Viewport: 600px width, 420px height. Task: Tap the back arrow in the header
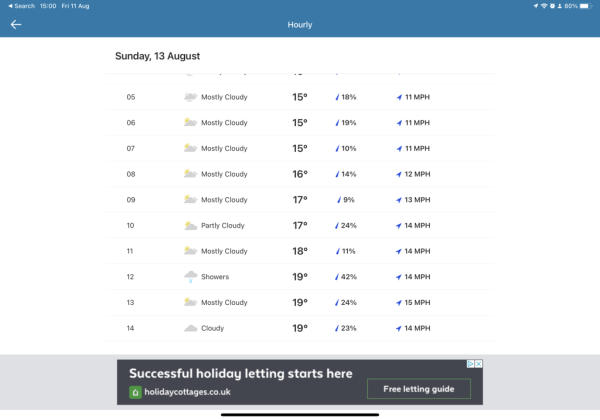[16, 24]
